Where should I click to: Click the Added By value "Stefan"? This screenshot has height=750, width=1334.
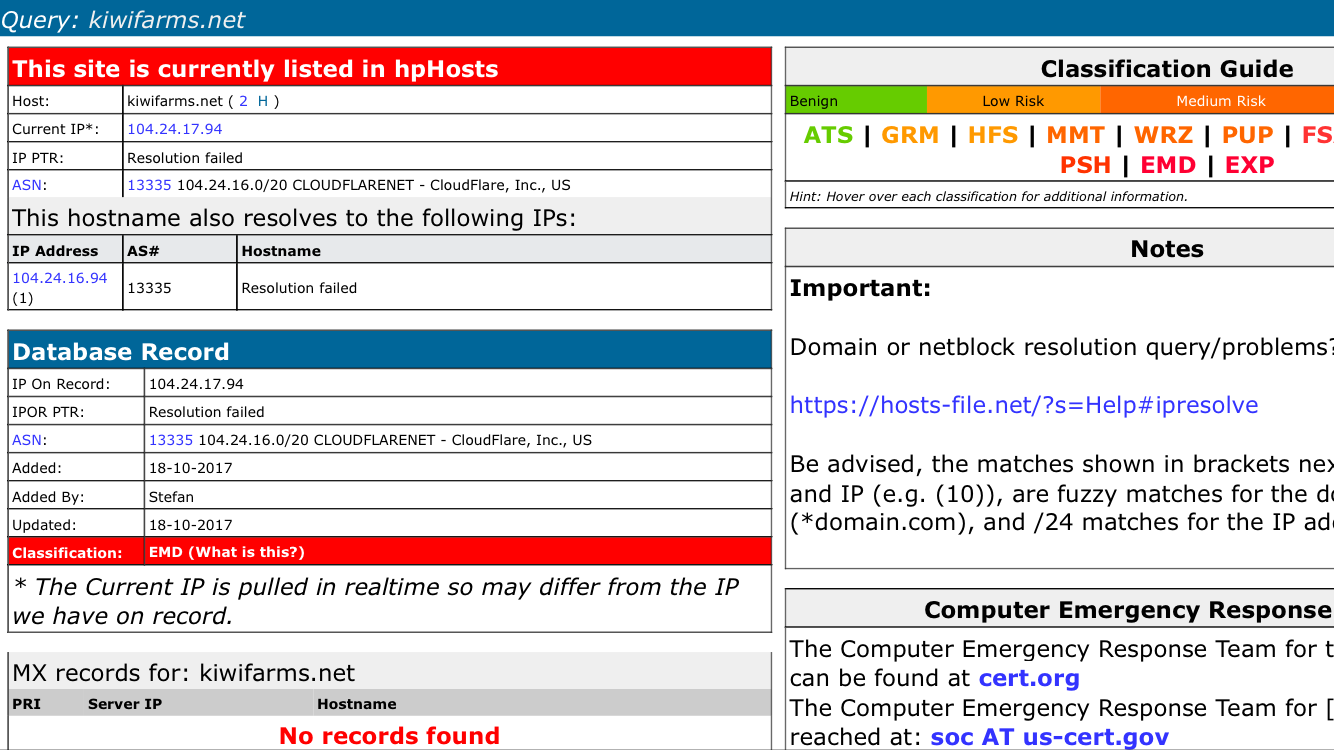point(171,497)
